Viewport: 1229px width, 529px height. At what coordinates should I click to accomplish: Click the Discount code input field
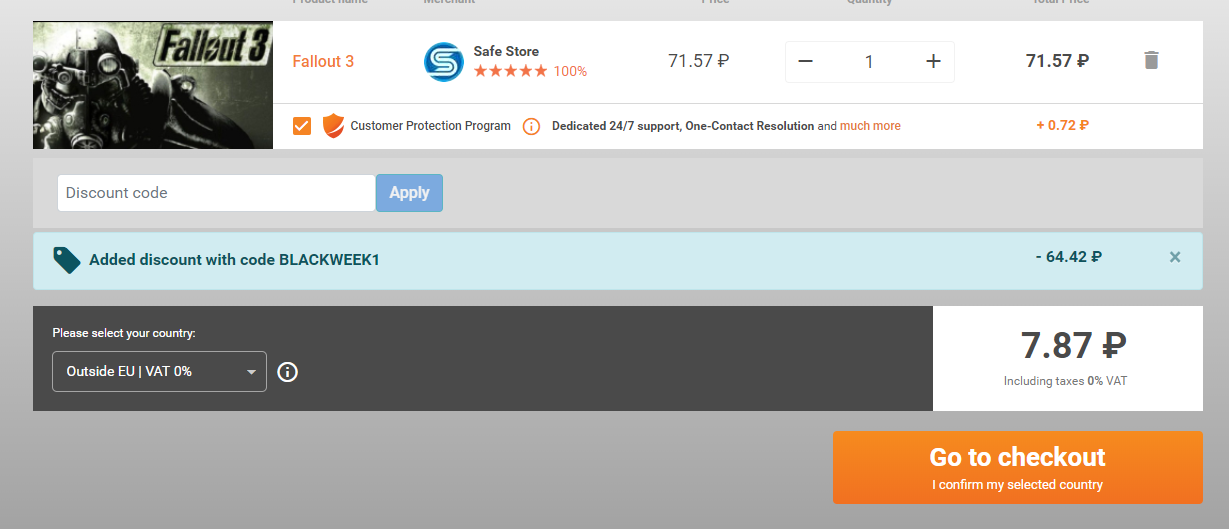[216, 193]
